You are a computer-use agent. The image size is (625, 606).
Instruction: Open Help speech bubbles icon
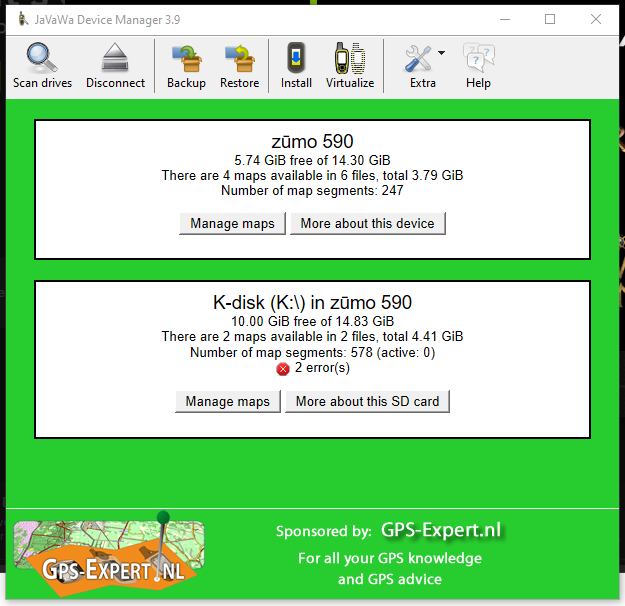pyautogui.click(x=478, y=58)
